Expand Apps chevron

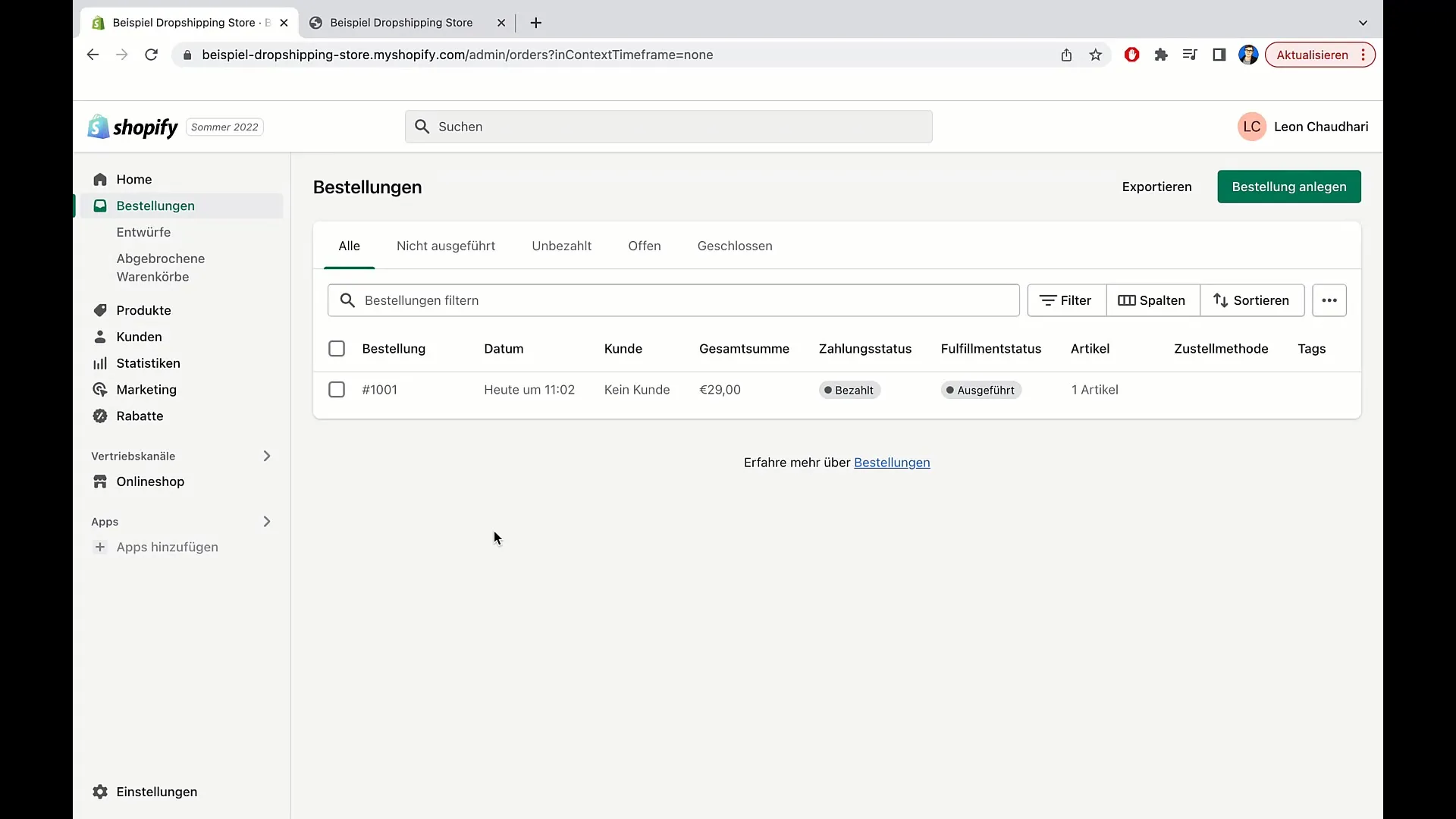pyautogui.click(x=266, y=522)
